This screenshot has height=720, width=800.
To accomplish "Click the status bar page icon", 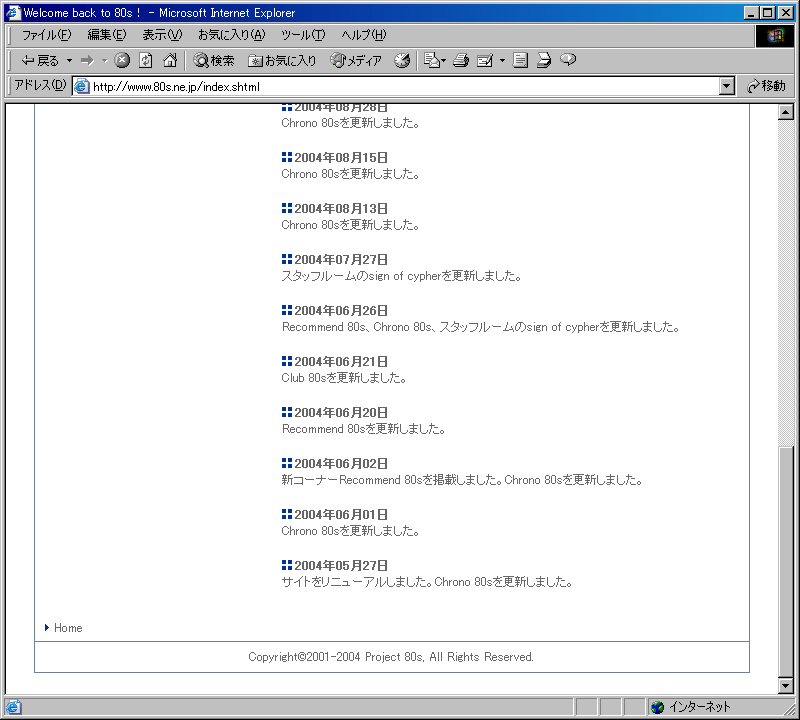I will [13, 707].
